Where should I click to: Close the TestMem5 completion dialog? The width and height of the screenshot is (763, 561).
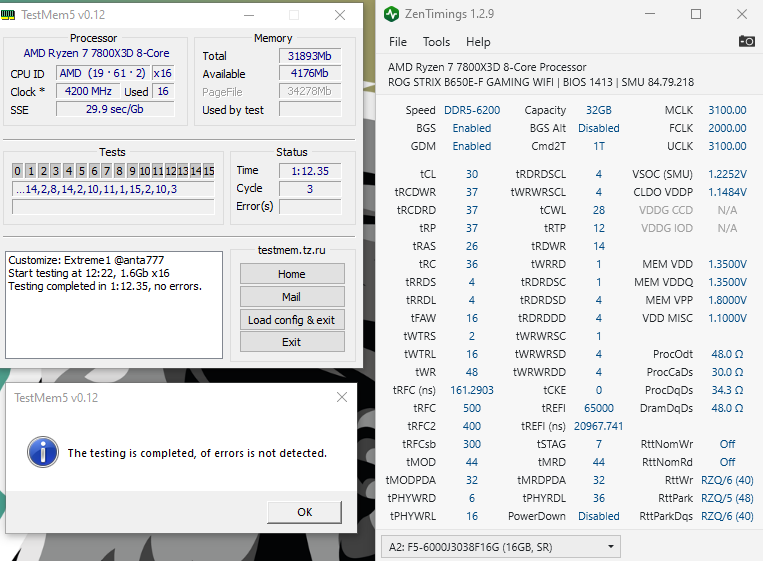pyautogui.click(x=342, y=397)
